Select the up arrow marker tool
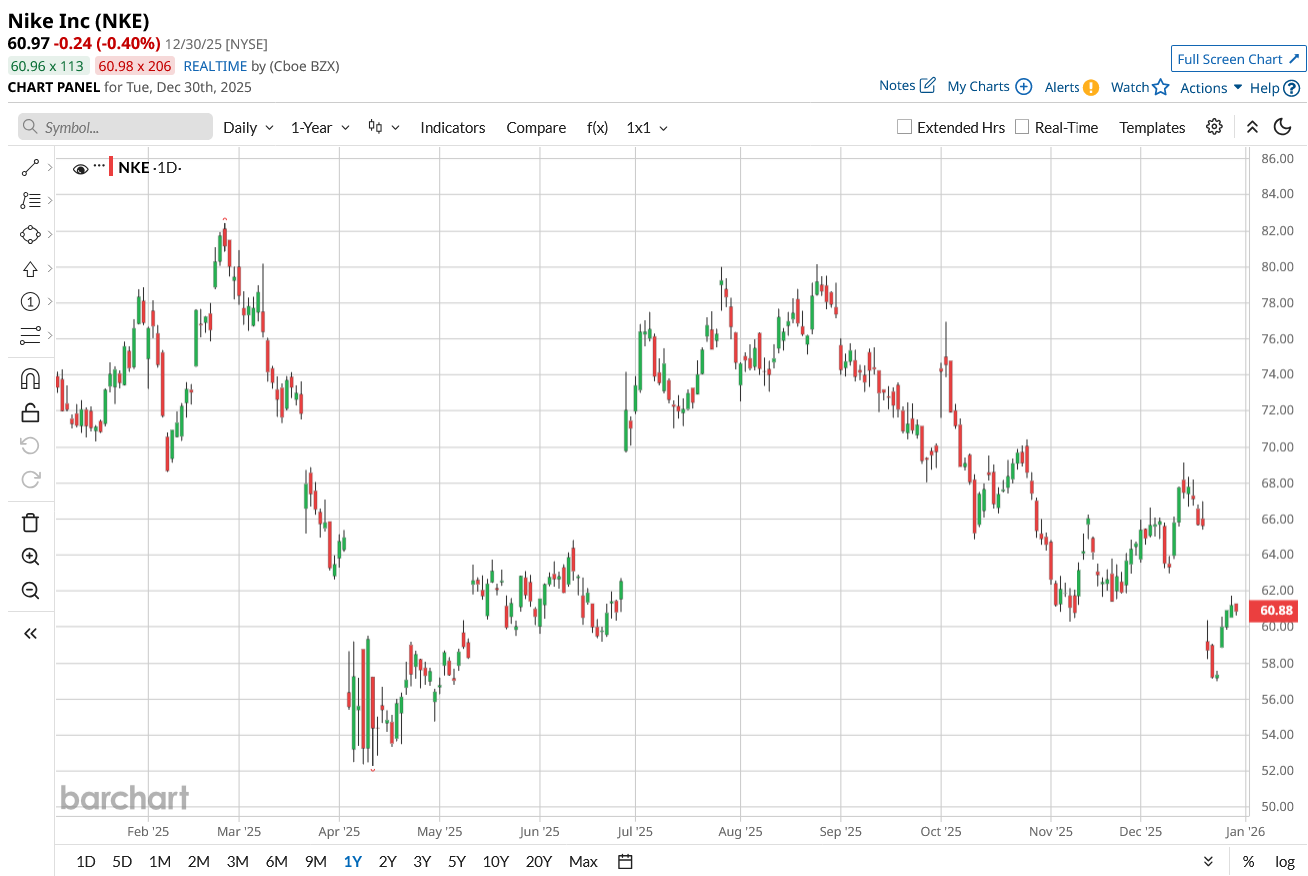Screen dimensions: 1308x876 coord(30,268)
